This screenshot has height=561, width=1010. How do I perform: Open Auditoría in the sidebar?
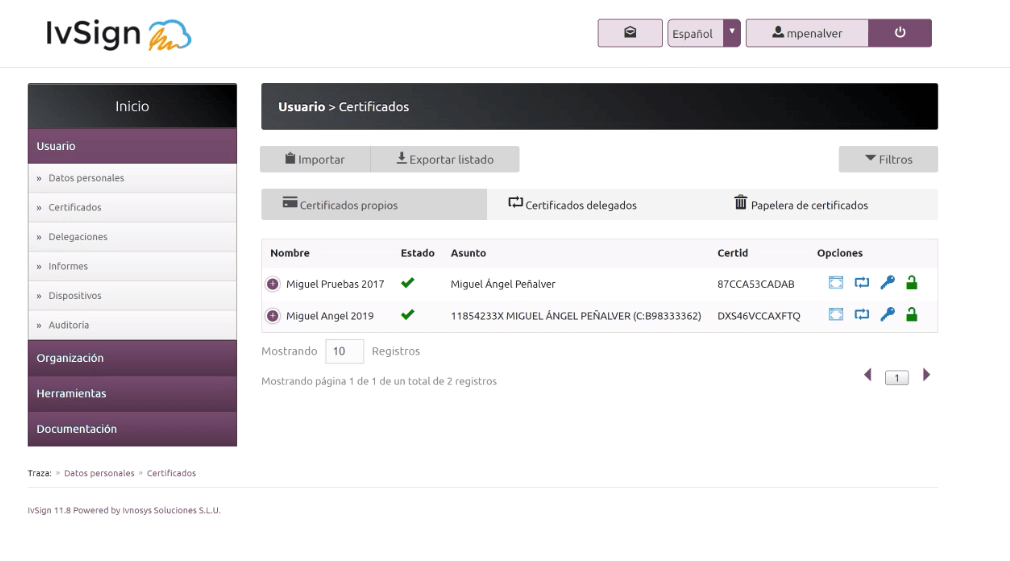tap(132, 325)
